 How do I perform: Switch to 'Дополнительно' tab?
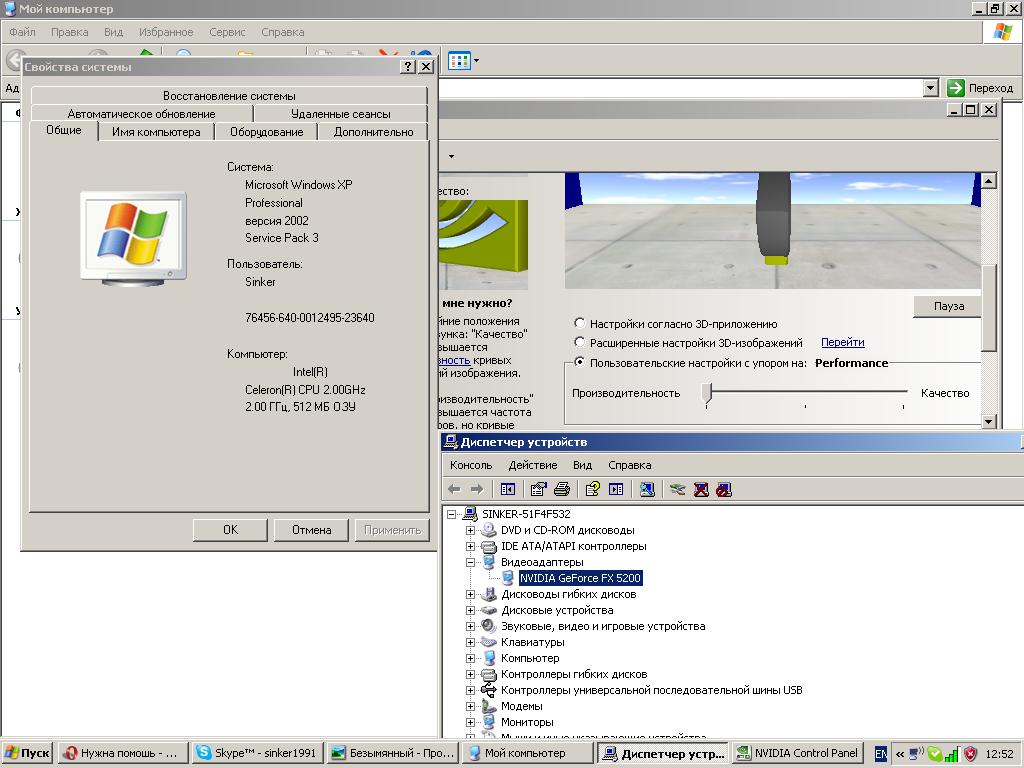point(374,131)
